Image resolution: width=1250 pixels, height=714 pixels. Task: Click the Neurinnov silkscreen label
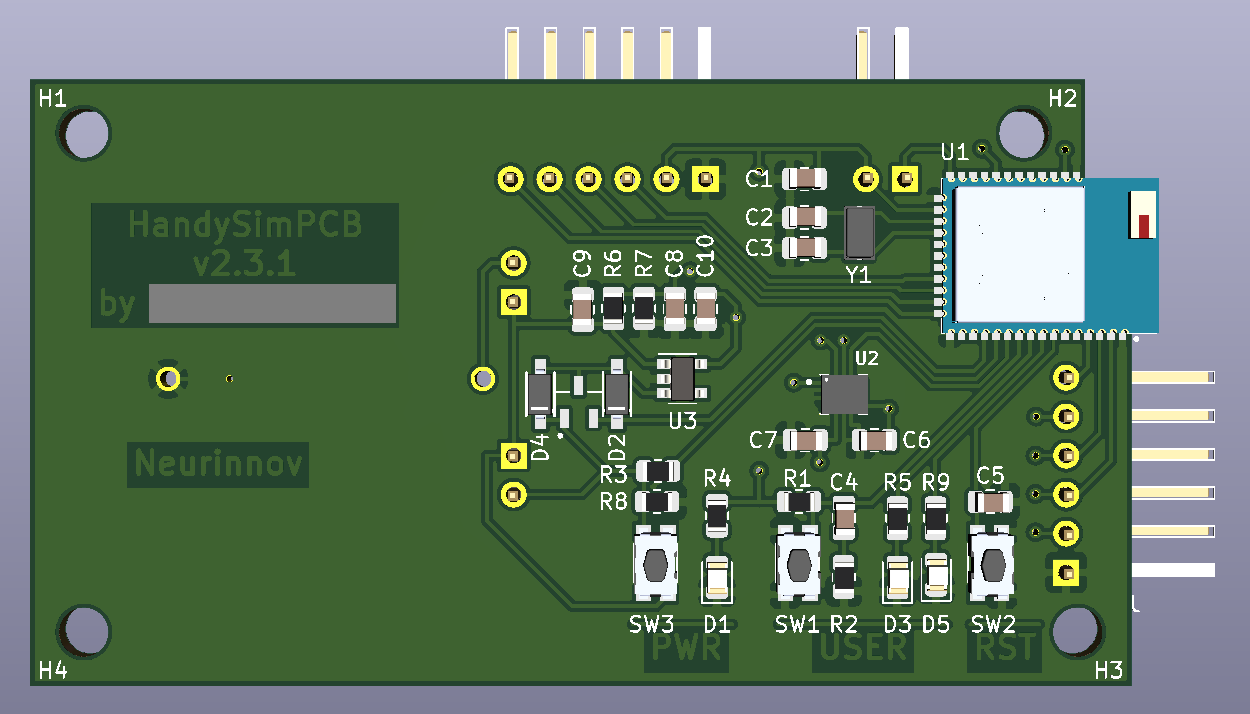tap(218, 465)
